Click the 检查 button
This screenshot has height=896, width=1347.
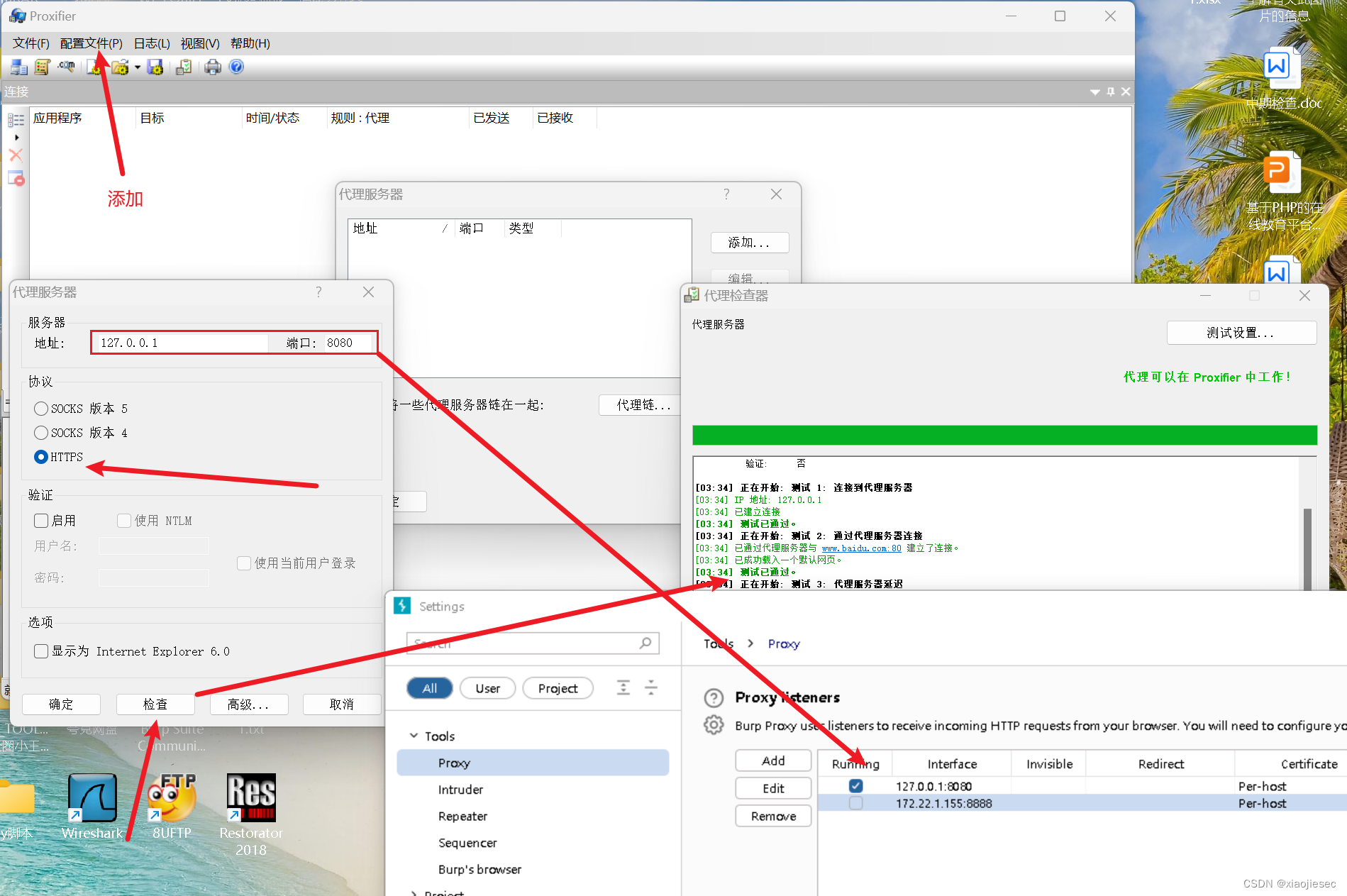pyautogui.click(x=155, y=704)
